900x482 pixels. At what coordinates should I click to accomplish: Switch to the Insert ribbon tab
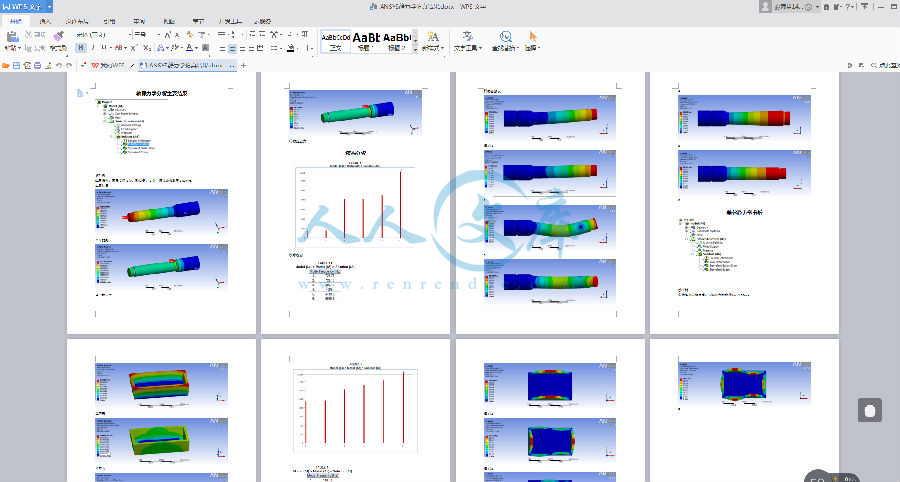tap(44, 20)
